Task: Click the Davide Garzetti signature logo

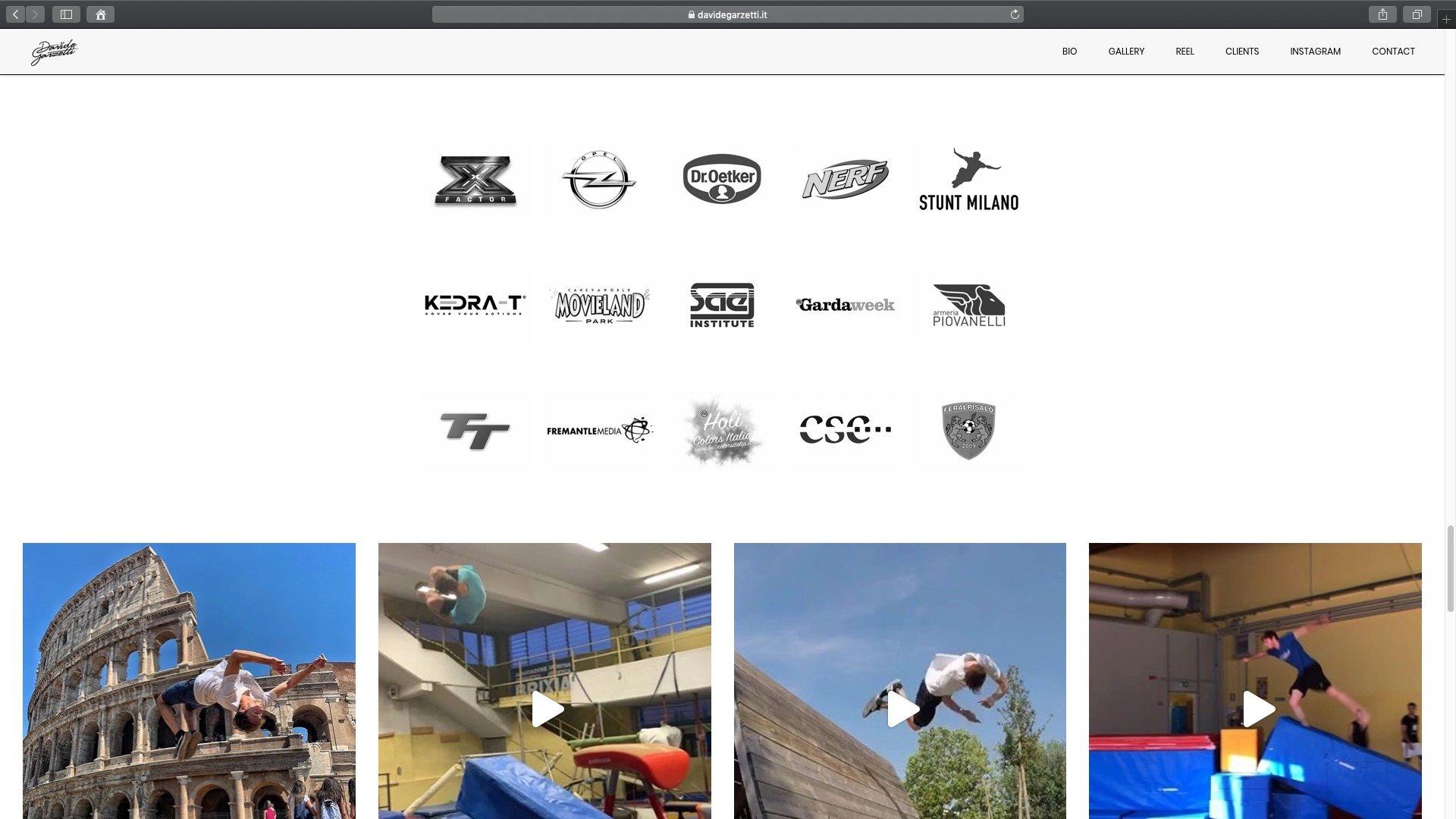Action: click(x=54, y=52)
